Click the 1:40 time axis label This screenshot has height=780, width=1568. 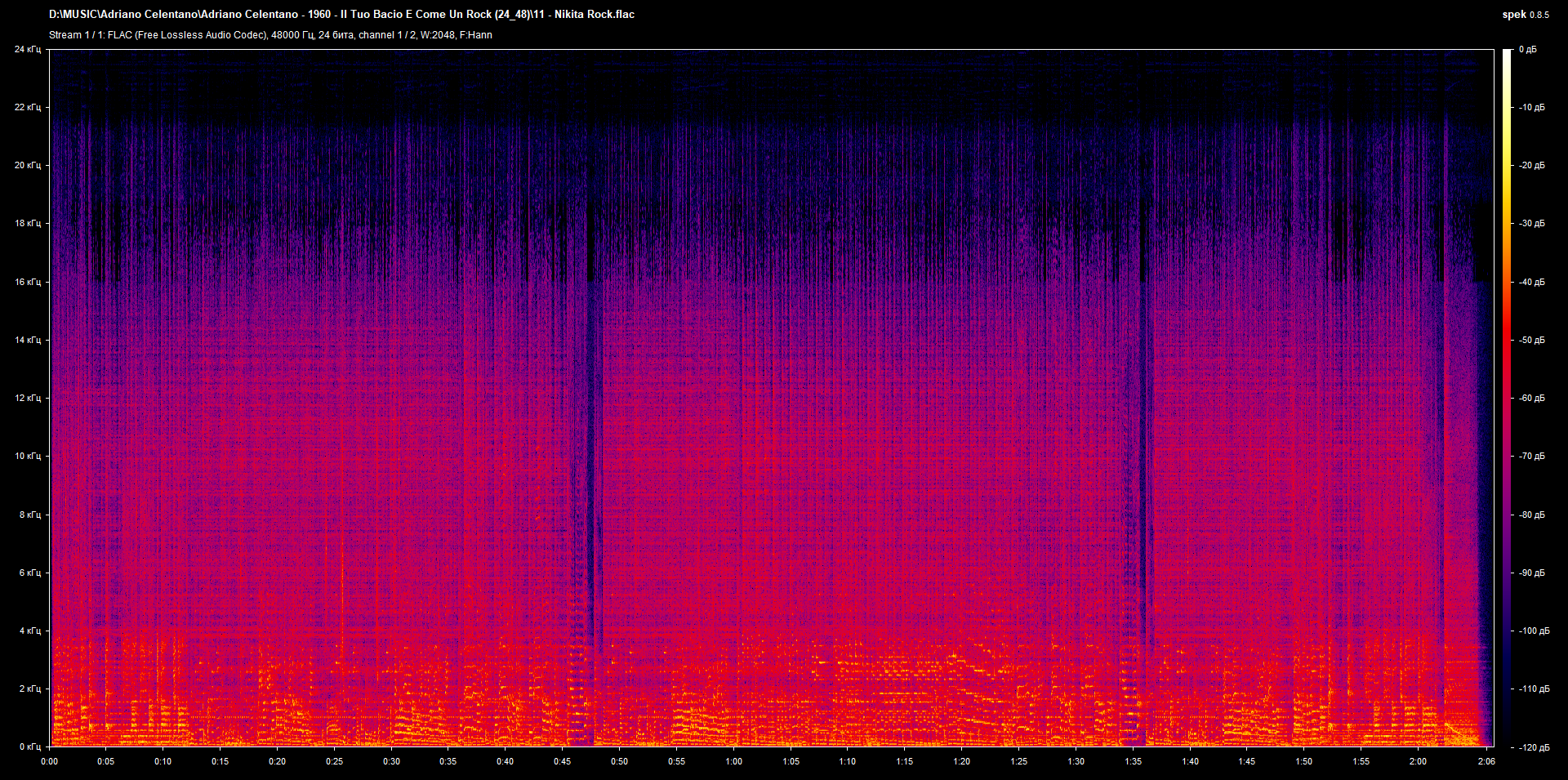1191,762
